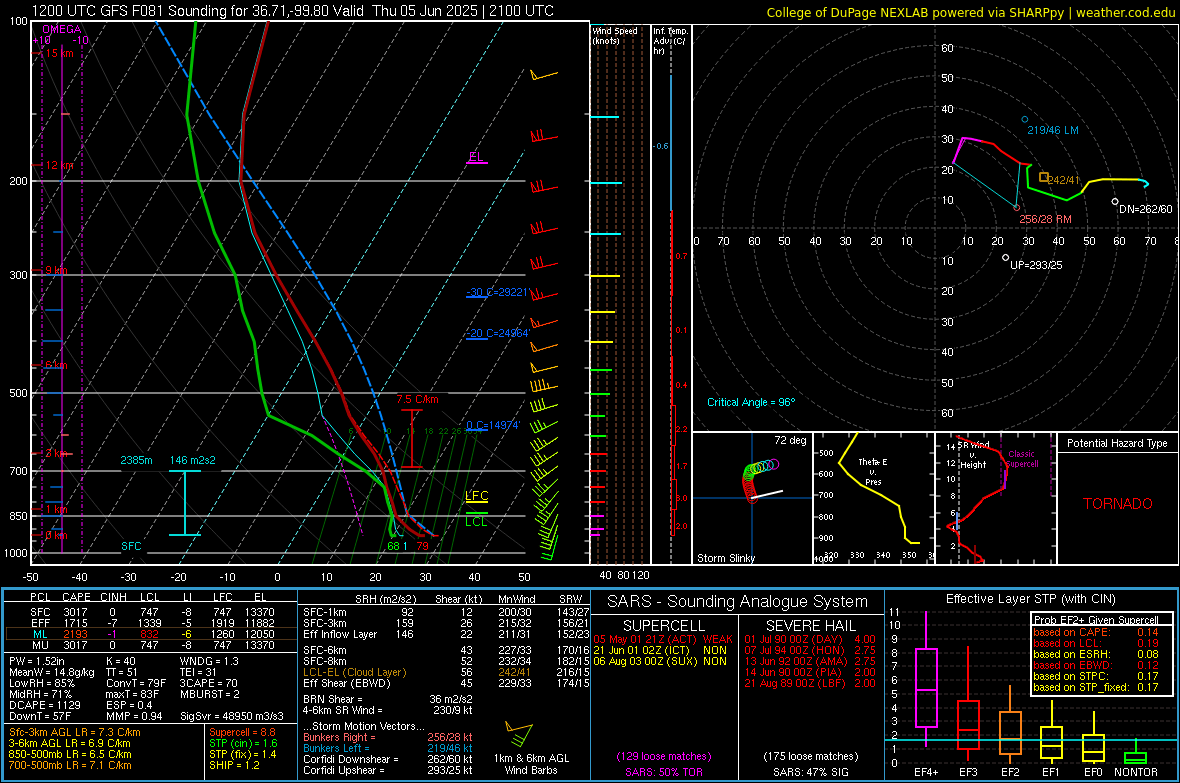Click the 2385m effective inflow label
The height and width of the screenshot is (783, 1180).
pyautogui.click(x=136, y=460)
